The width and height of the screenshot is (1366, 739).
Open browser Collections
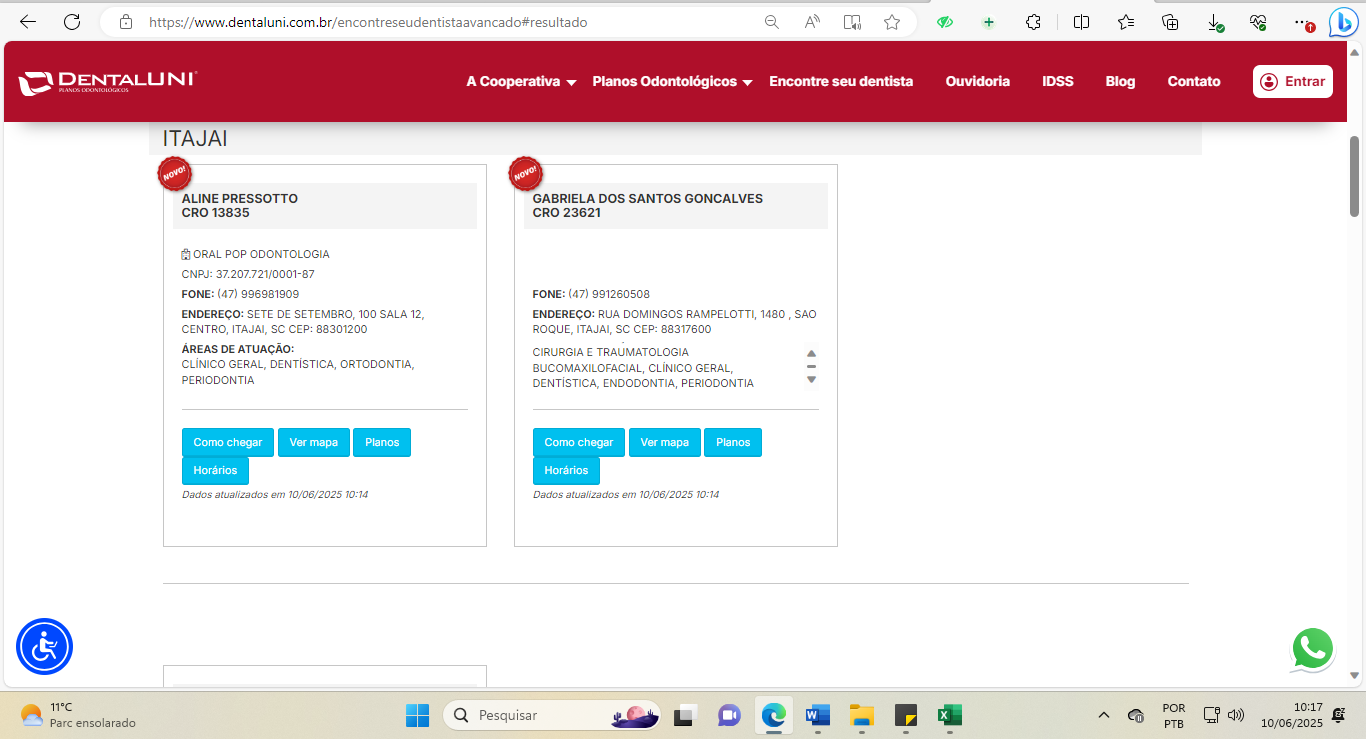[x=1170, y=22]
